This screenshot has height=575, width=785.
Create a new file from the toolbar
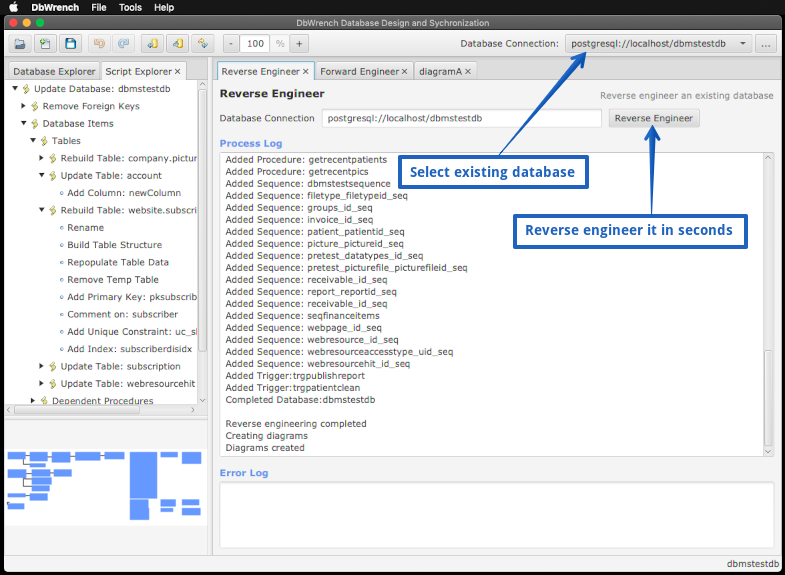pyautogui.click(x=45, y=44)
